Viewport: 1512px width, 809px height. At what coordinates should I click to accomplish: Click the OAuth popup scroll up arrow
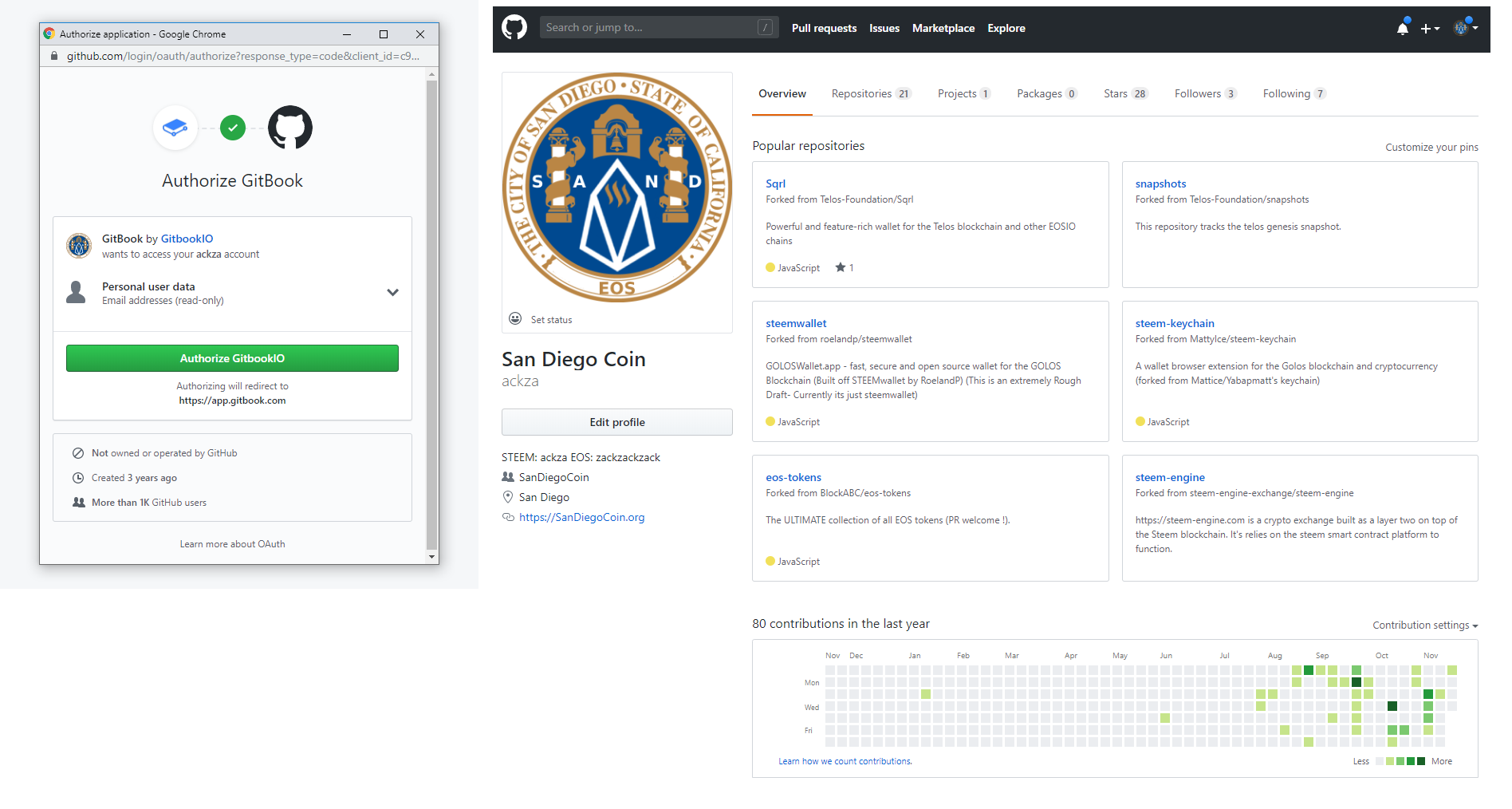(431, 74)
